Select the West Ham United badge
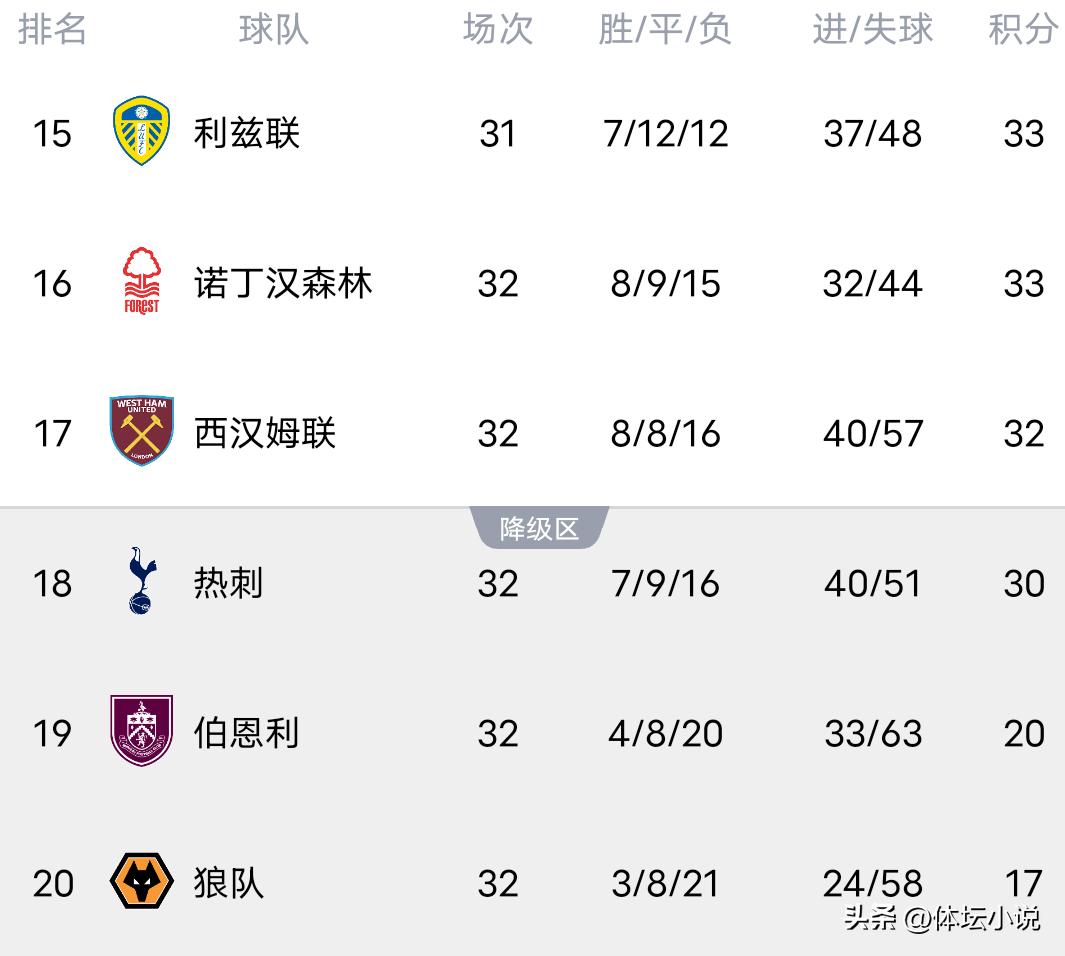The width and height of the screenshot is (1065, 956). click(x=141, y=431)
